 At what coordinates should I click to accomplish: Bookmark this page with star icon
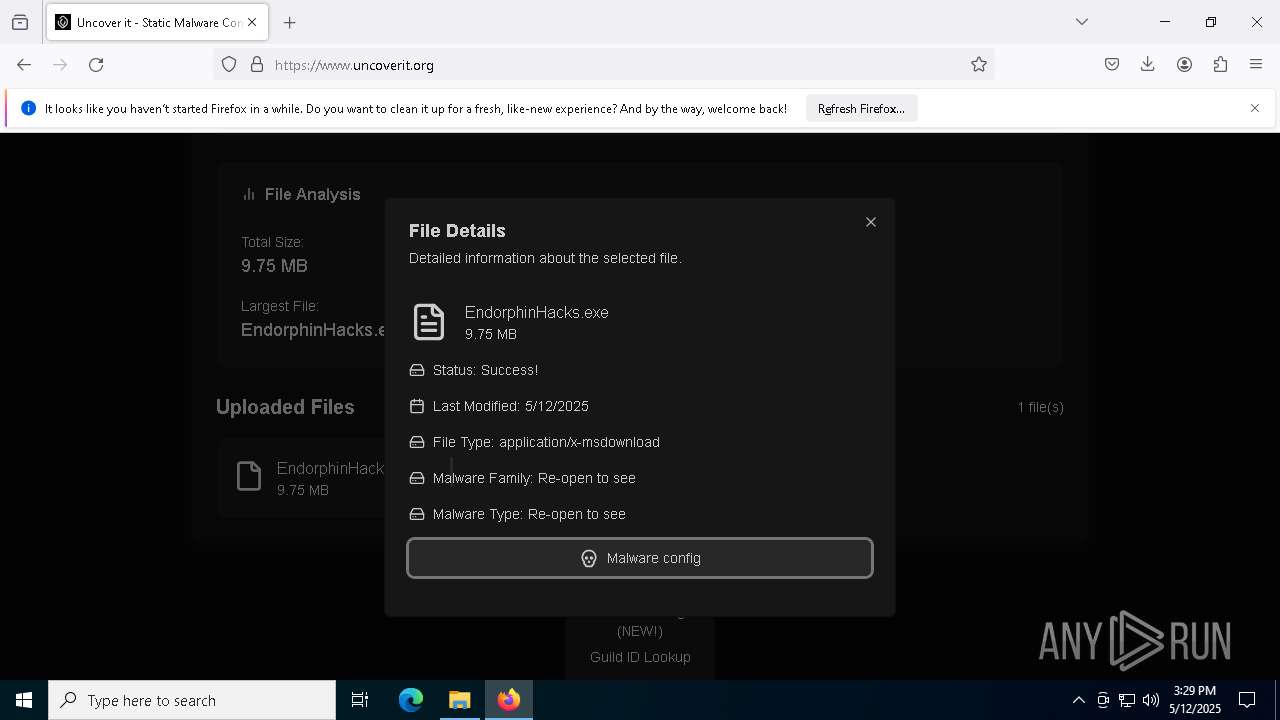979,65
